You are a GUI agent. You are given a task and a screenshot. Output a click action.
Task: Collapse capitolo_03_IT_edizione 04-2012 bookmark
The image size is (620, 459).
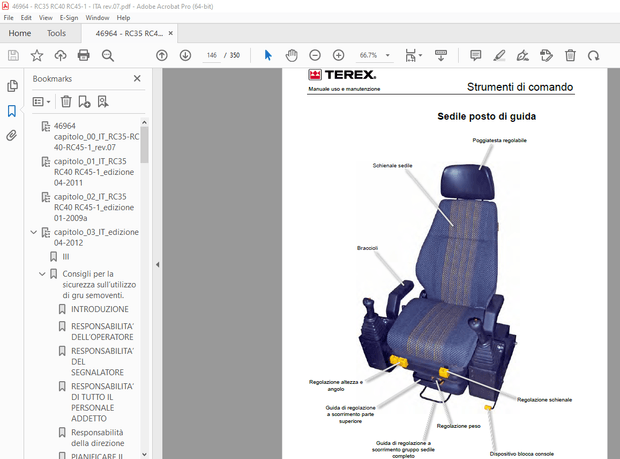coord(34,232)
